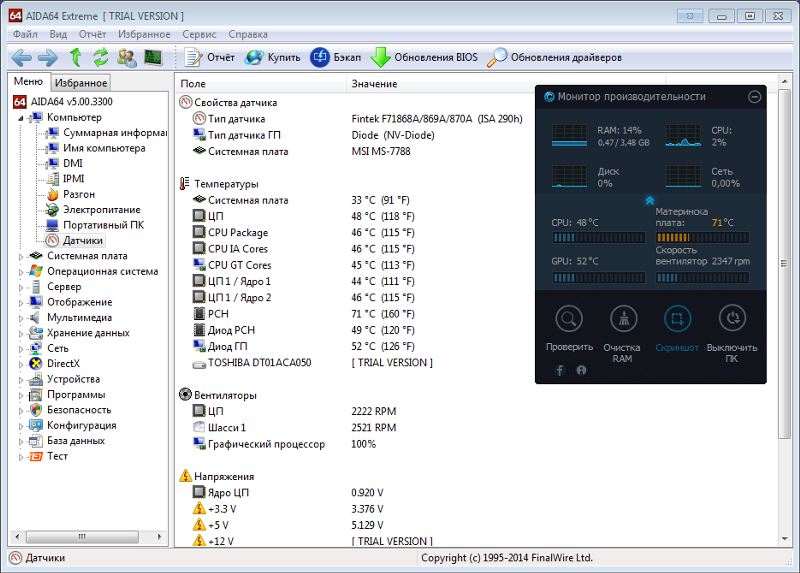Open the Вид menu
Image resolution: width=800 pixels, height=573 pixels.
[58, 34]
